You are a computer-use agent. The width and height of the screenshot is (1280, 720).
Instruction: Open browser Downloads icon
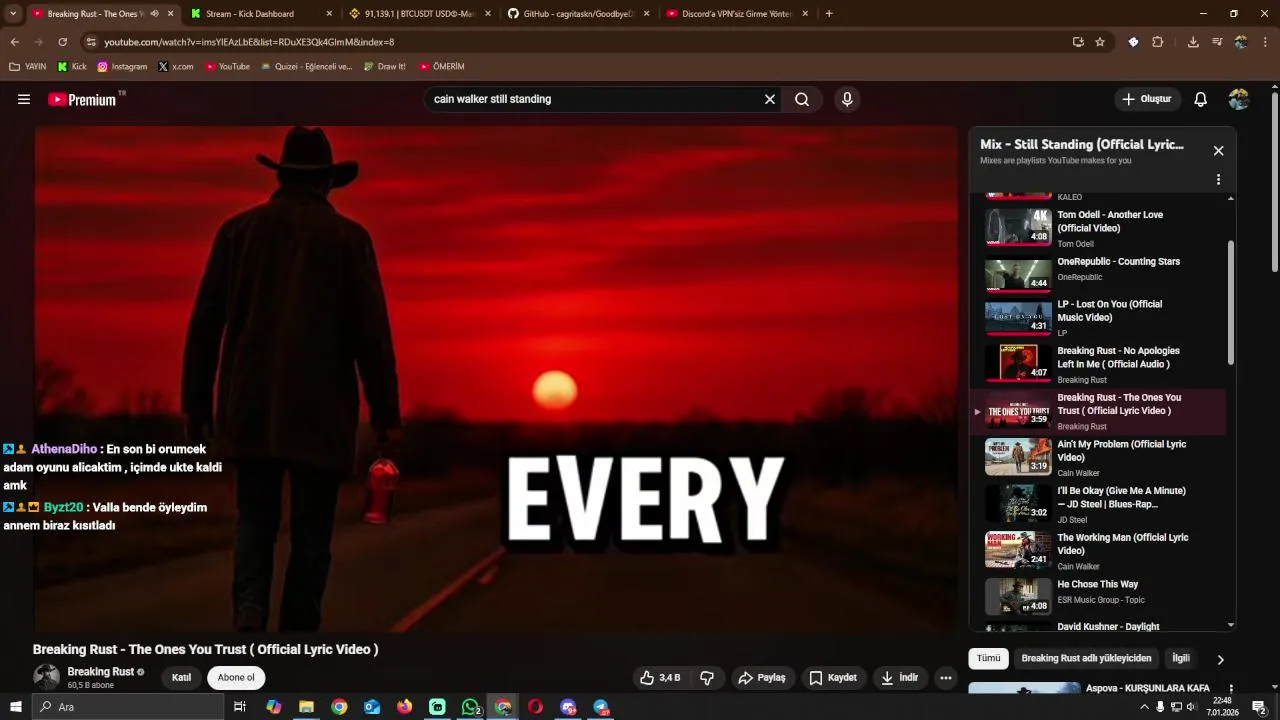click(x=1193, y=42)
